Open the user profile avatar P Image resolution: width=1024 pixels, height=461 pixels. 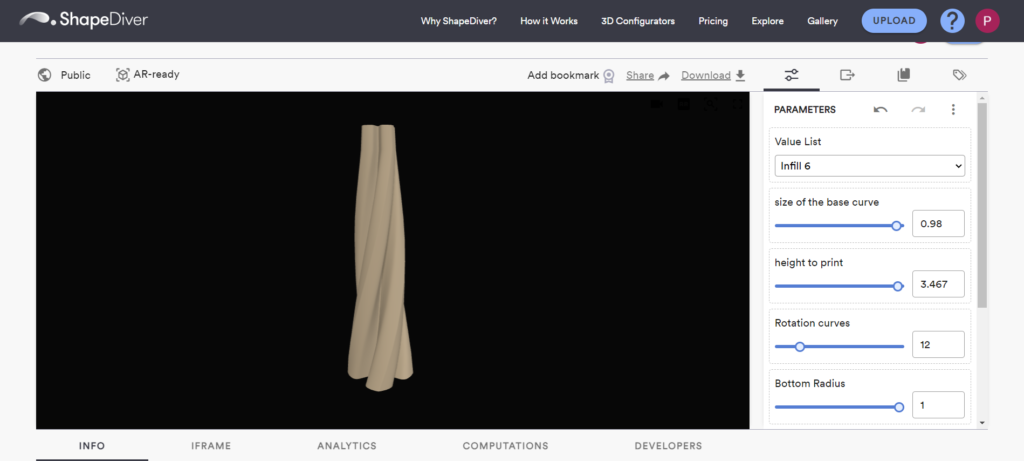click(x=987, y=21)
